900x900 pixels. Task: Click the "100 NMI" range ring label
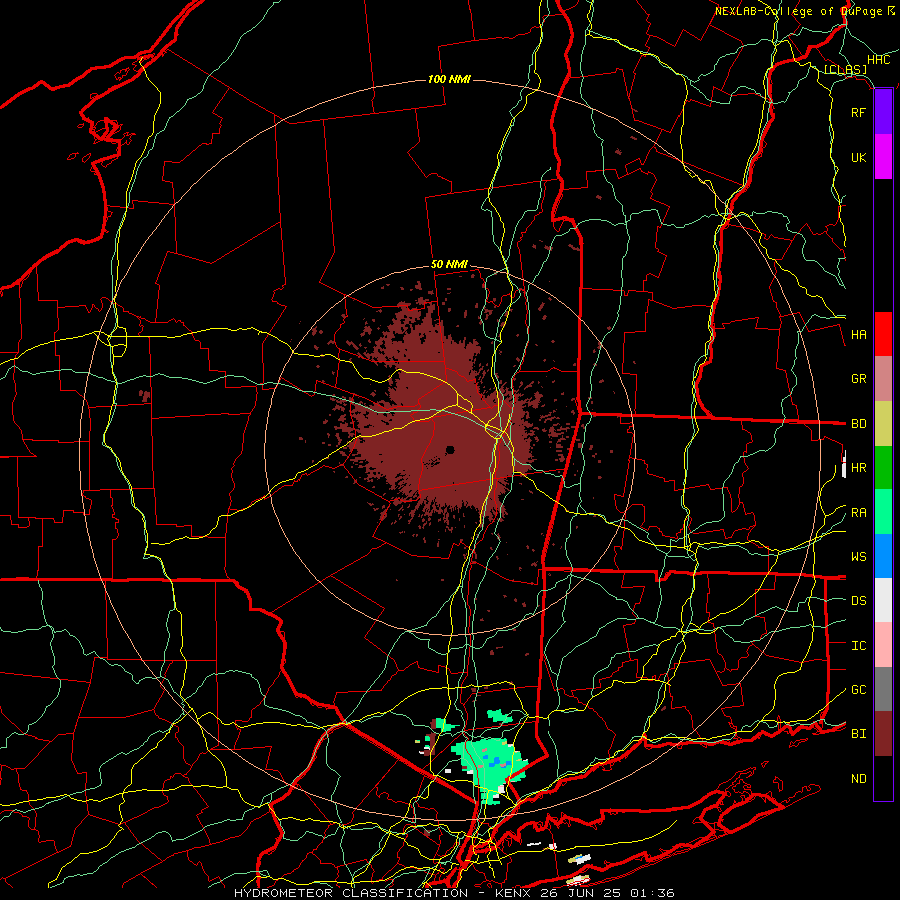pyautogui.click(x=449, y=79)
